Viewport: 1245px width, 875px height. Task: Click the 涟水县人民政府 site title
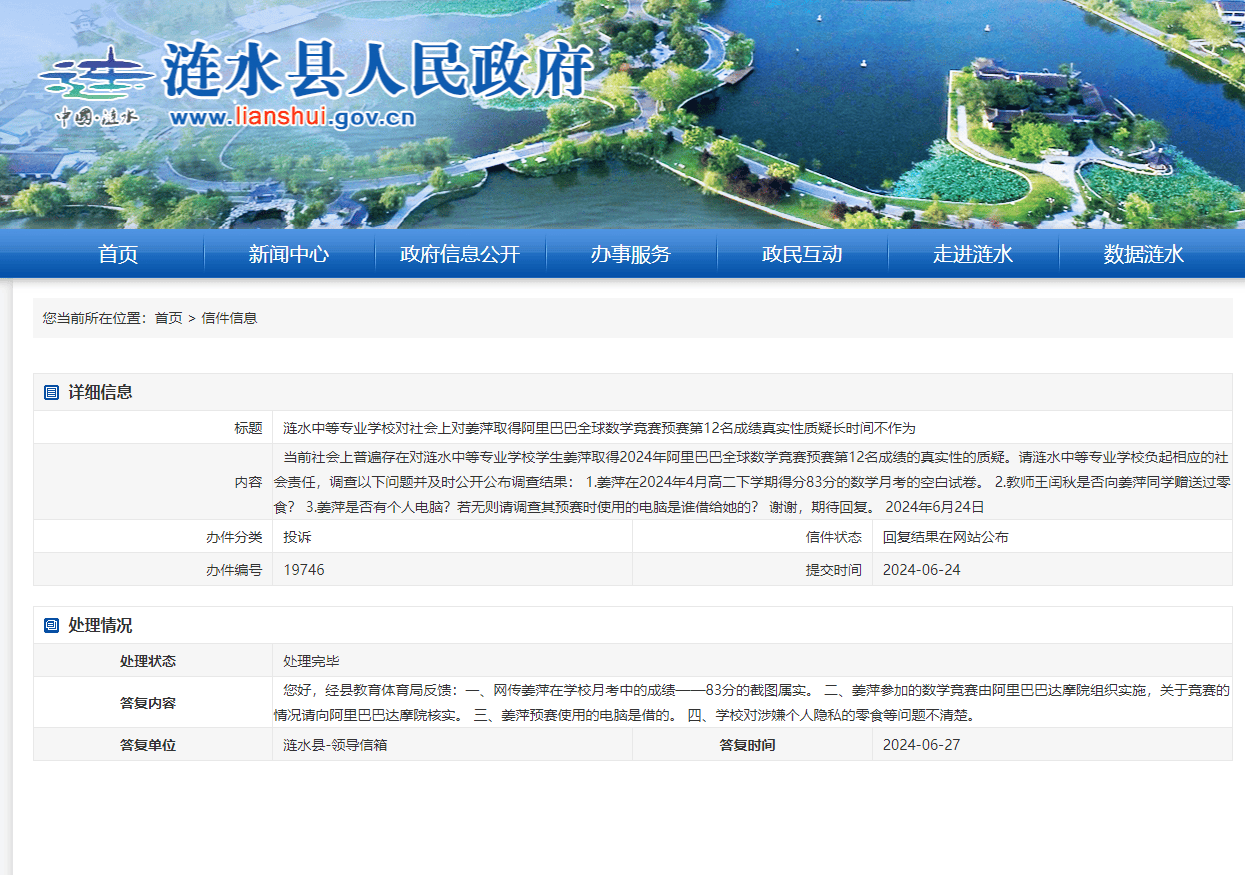378,70
